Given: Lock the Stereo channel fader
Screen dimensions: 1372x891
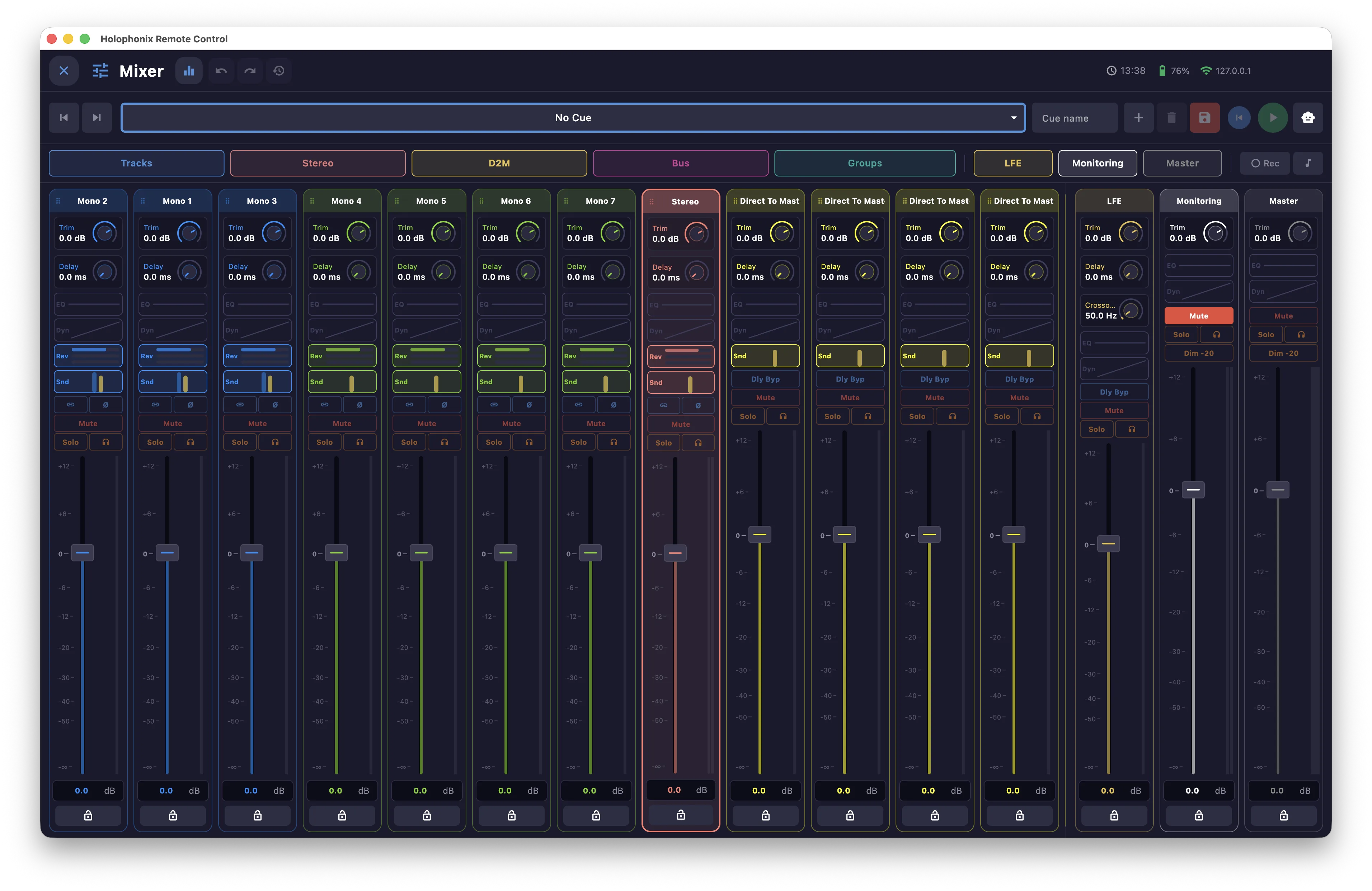Looking at the screenshot, I should pyautogui.click(x=681, y=815).
